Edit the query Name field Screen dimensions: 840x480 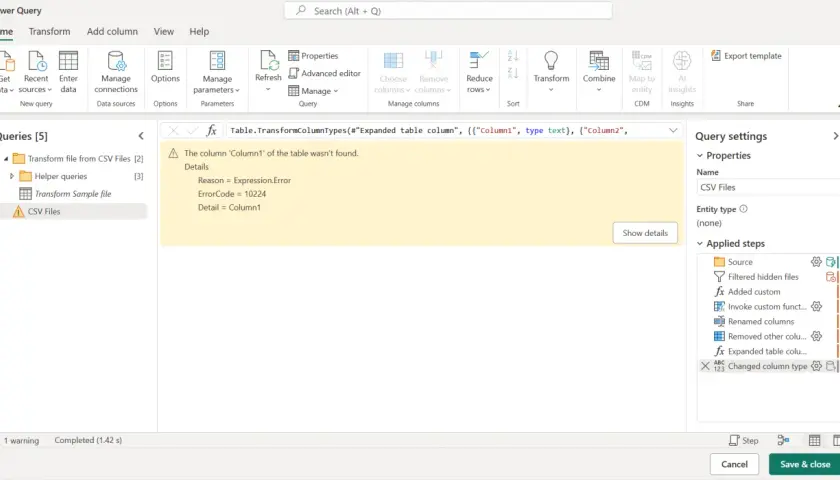click(769, 187)
